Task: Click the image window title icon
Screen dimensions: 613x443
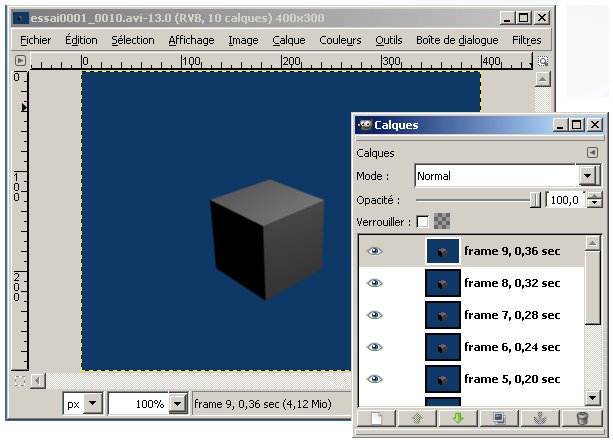Action: coord(21,18)
